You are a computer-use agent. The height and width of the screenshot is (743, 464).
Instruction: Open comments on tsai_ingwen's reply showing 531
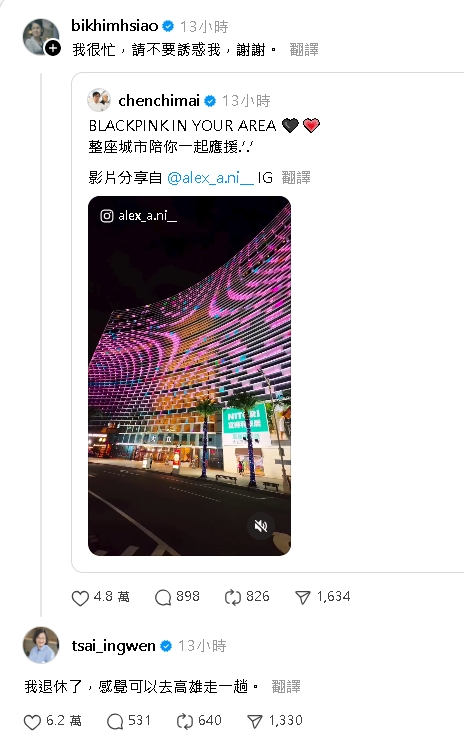pos(115,722)
